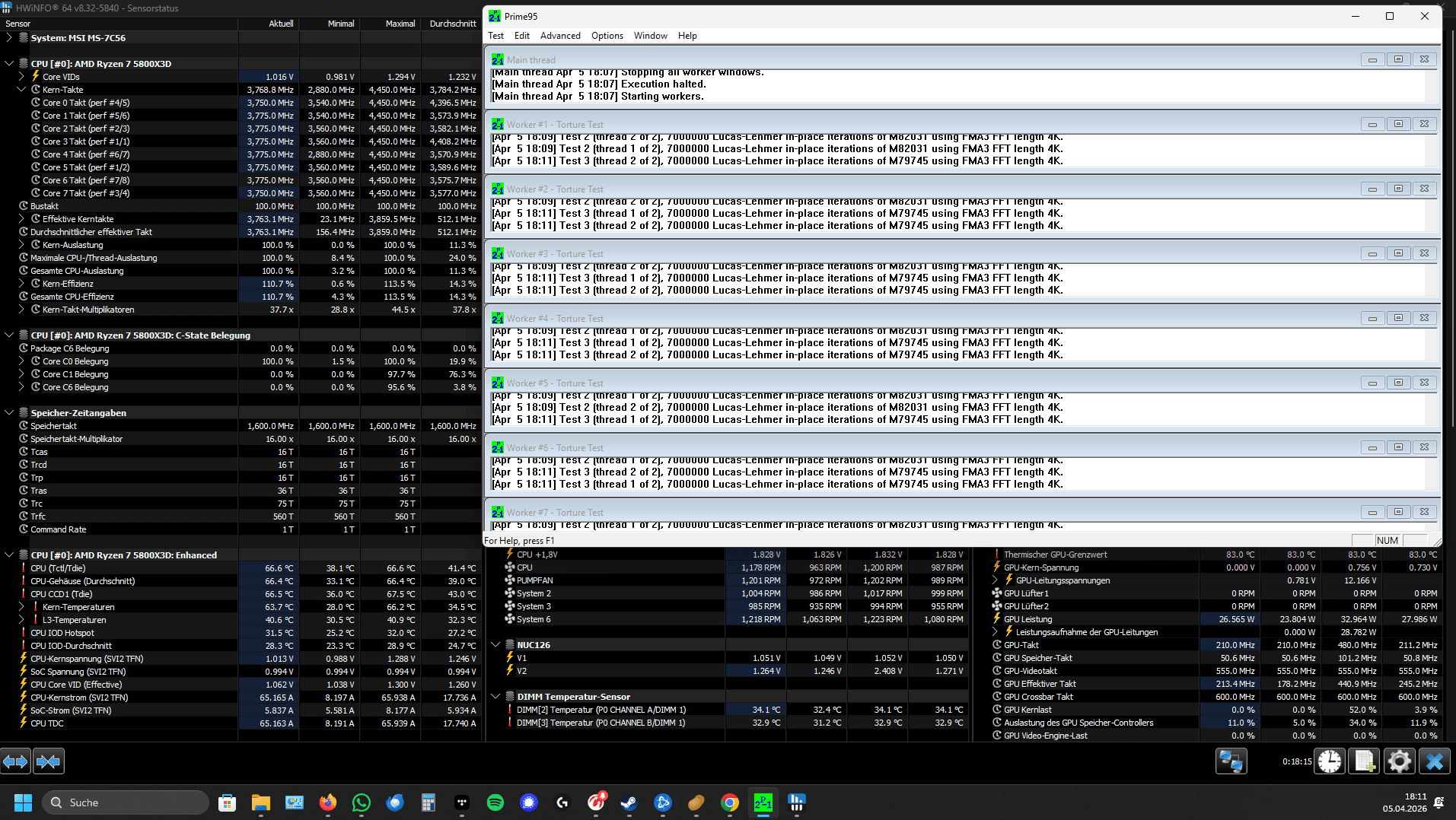Open Spotify from the taskbar
This screenshot has height=820, width=1456.
[x=495, y=803]
